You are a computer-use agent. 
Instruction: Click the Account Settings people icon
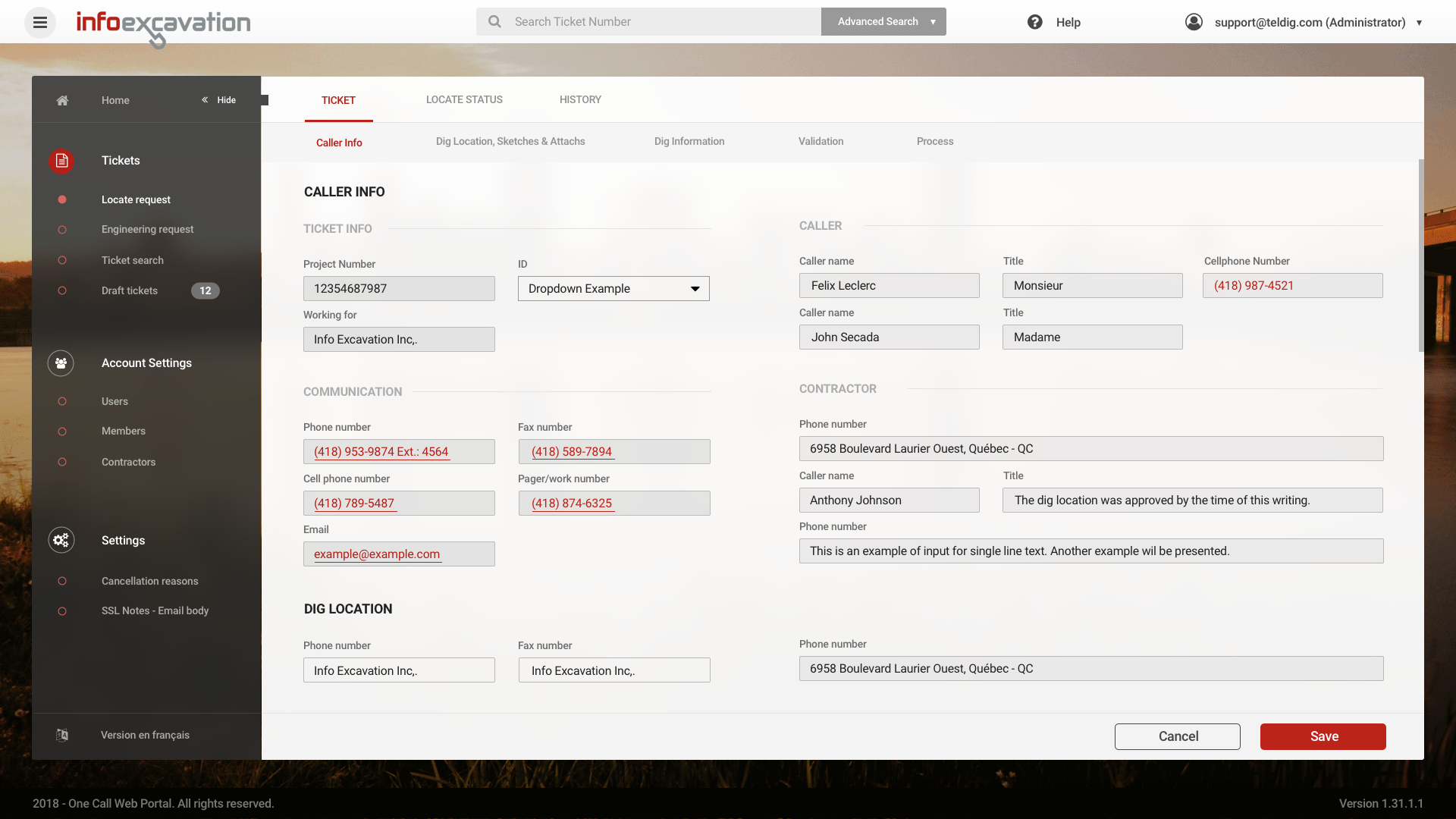tap(61, 363)
